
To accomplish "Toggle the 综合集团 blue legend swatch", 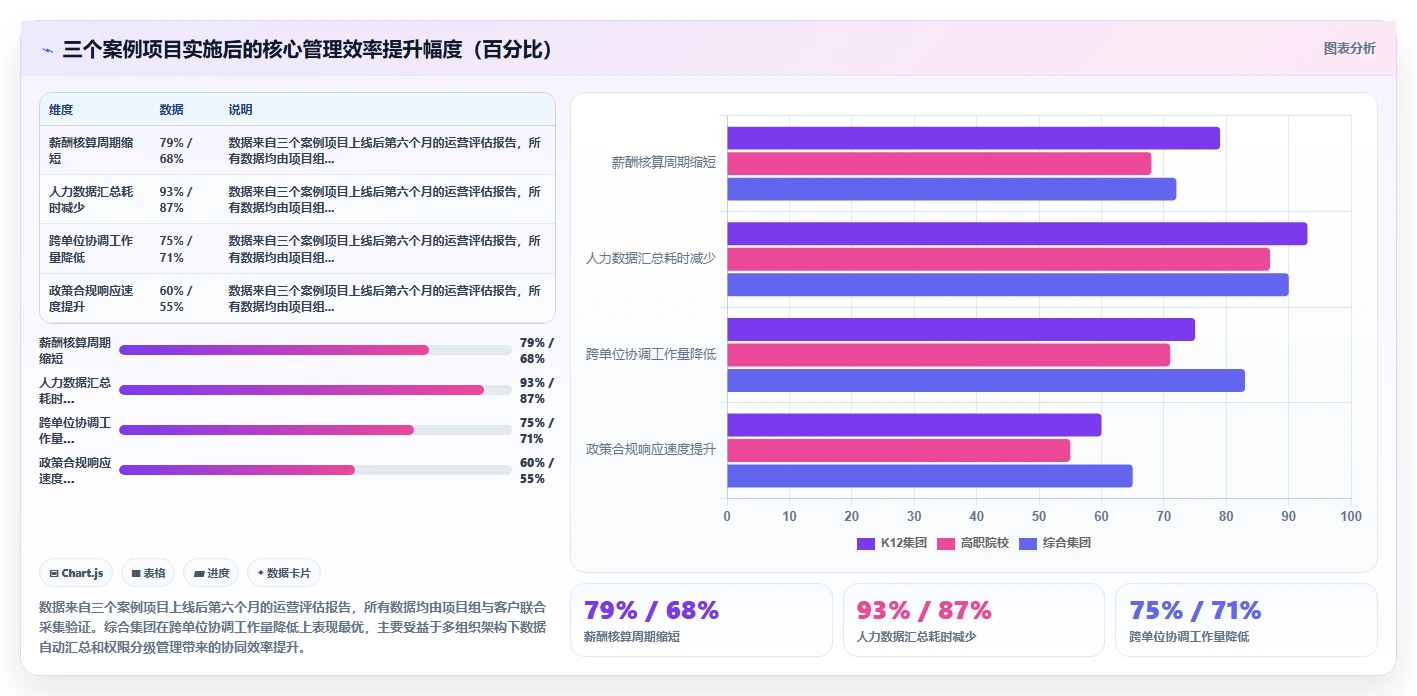I will pos(1028,543).
